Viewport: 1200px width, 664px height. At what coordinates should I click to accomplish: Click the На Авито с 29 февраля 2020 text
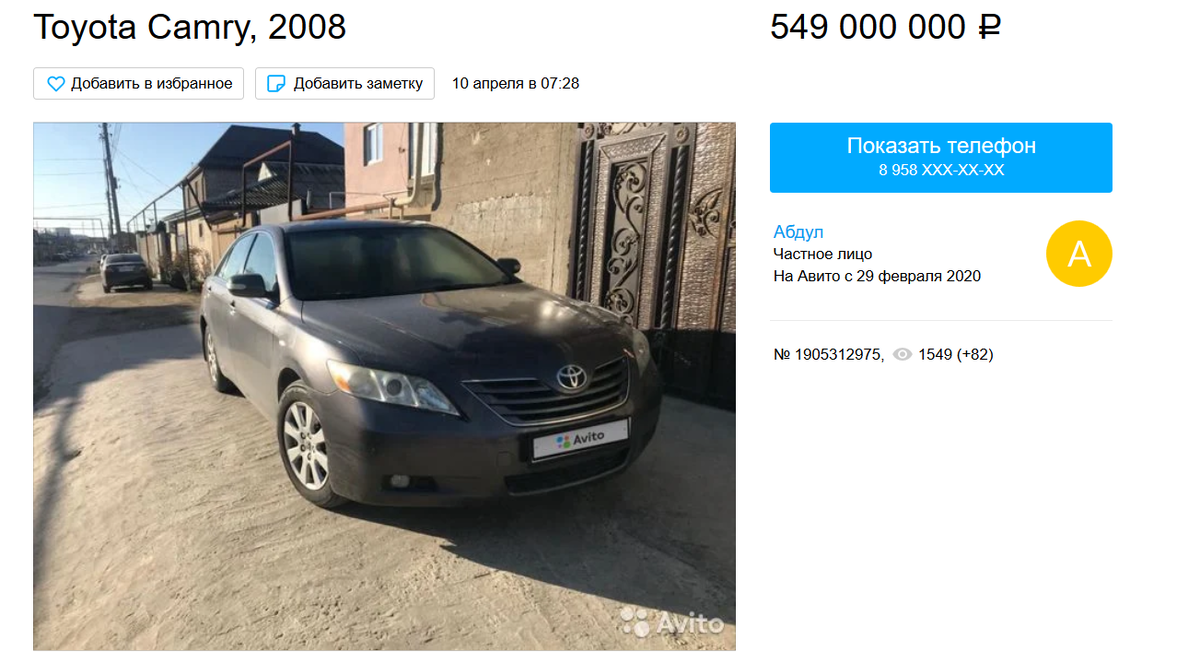tap(877, 276)
